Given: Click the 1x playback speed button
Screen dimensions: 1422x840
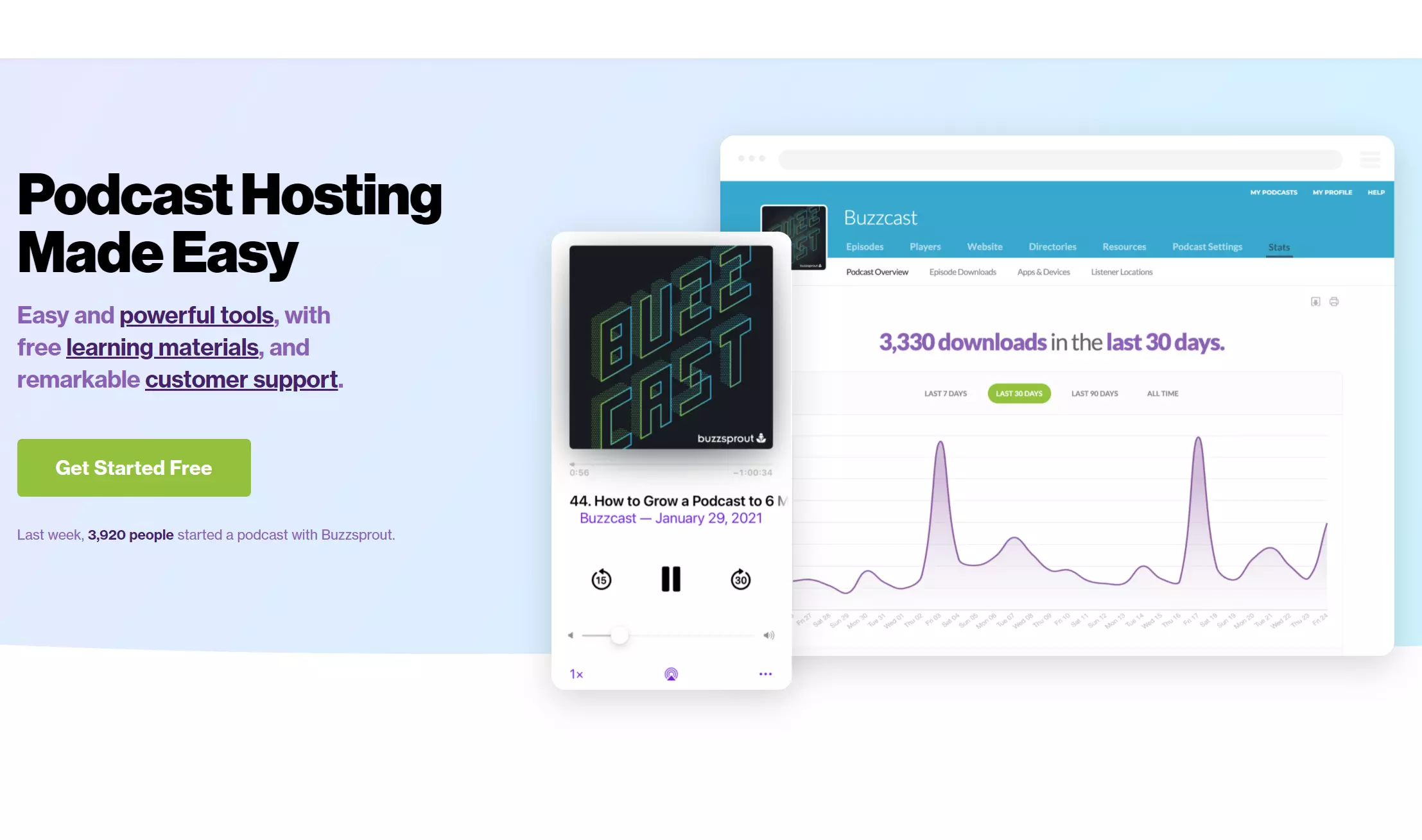Looking at the screenshot, I should [575, 673].
